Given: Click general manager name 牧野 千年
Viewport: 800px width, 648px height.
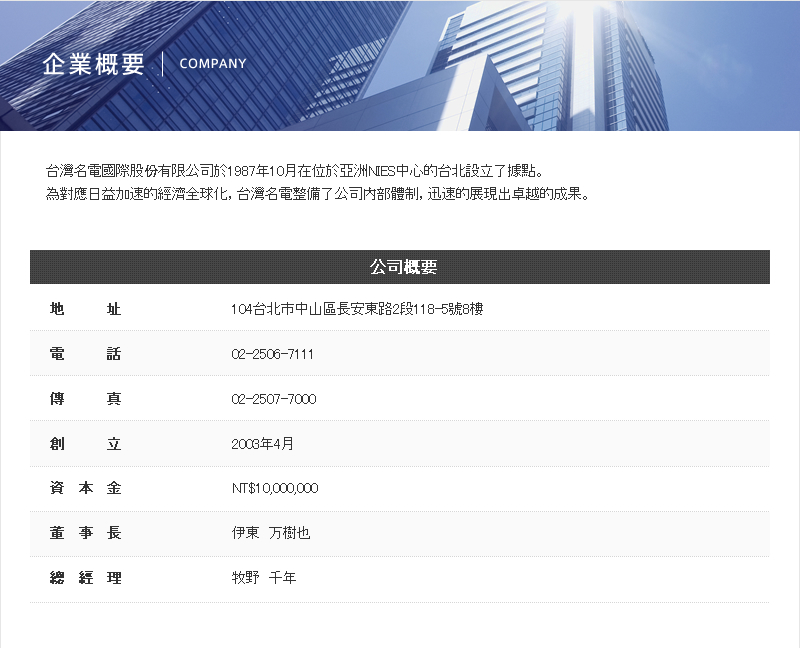Looking at the screenshot, I should [264, 578].
